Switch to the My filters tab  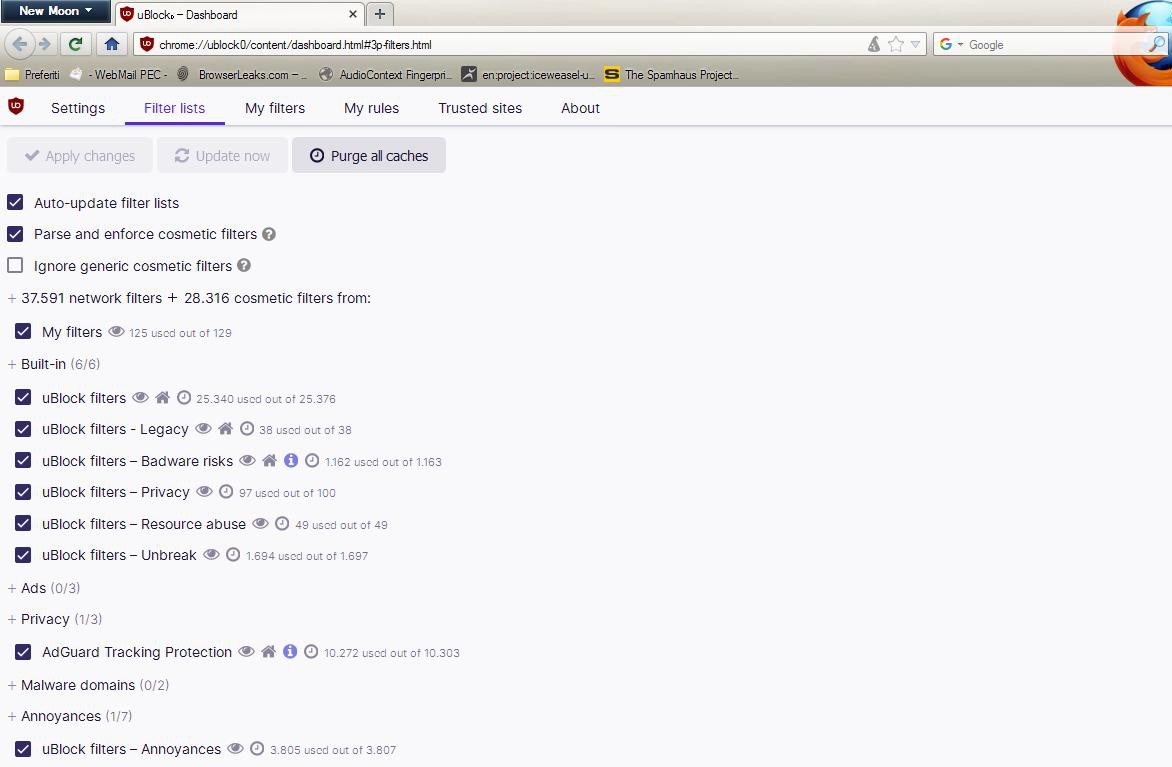(275, 108)
